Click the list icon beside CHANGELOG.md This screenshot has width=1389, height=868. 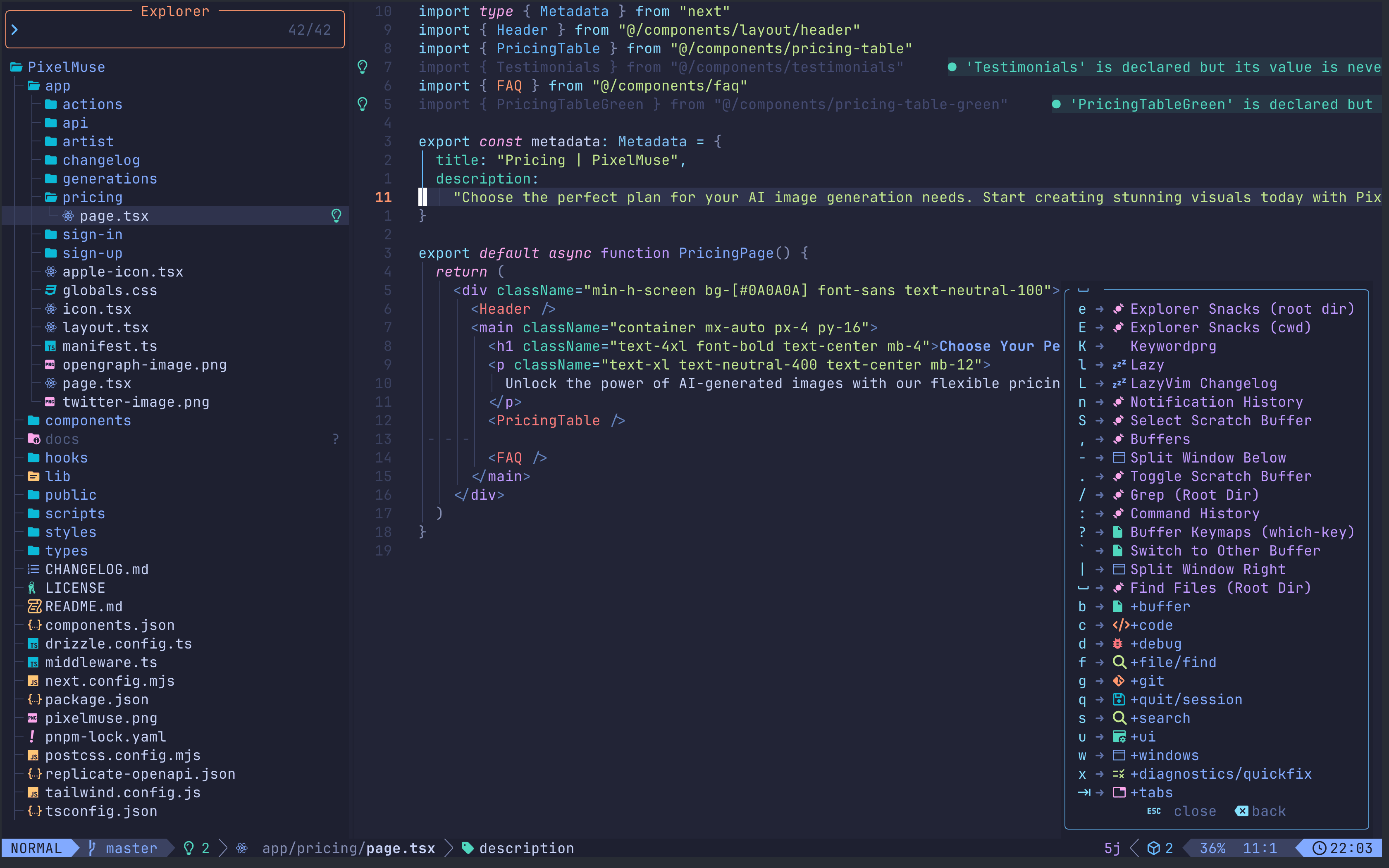33,569
